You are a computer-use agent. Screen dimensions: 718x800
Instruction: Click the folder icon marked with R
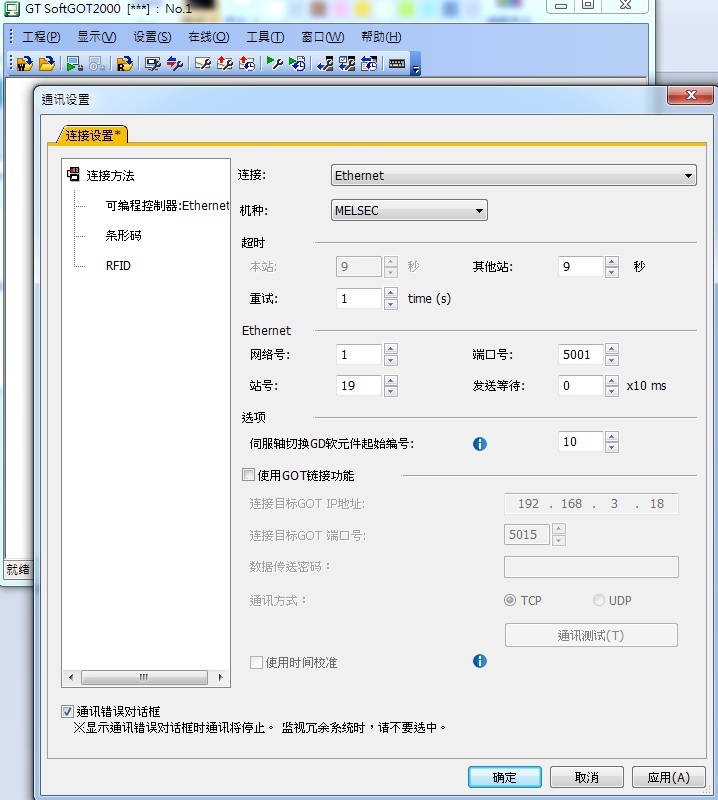(x=124, y=64)
